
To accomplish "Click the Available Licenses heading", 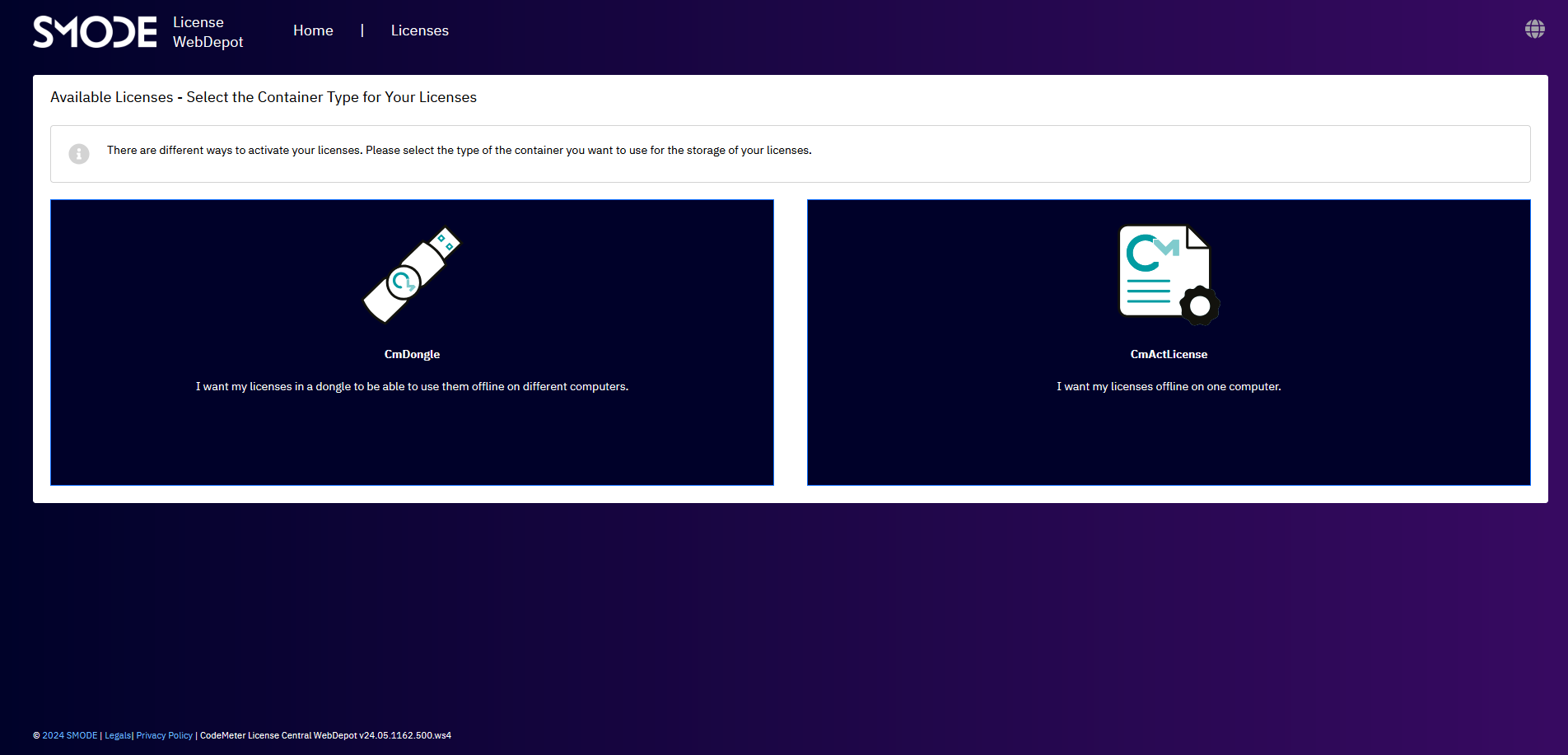I will [x=264, y=97].
